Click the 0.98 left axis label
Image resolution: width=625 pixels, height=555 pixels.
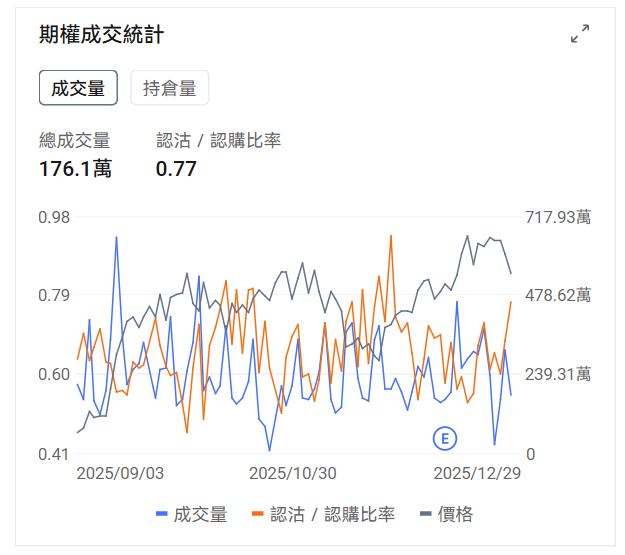(x=53, y=217)
